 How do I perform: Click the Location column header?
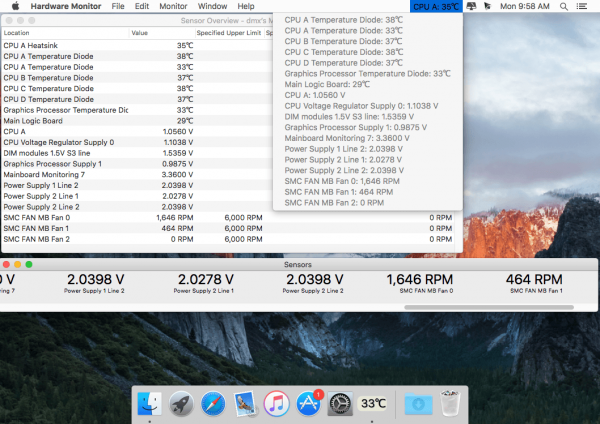point(65,33)
